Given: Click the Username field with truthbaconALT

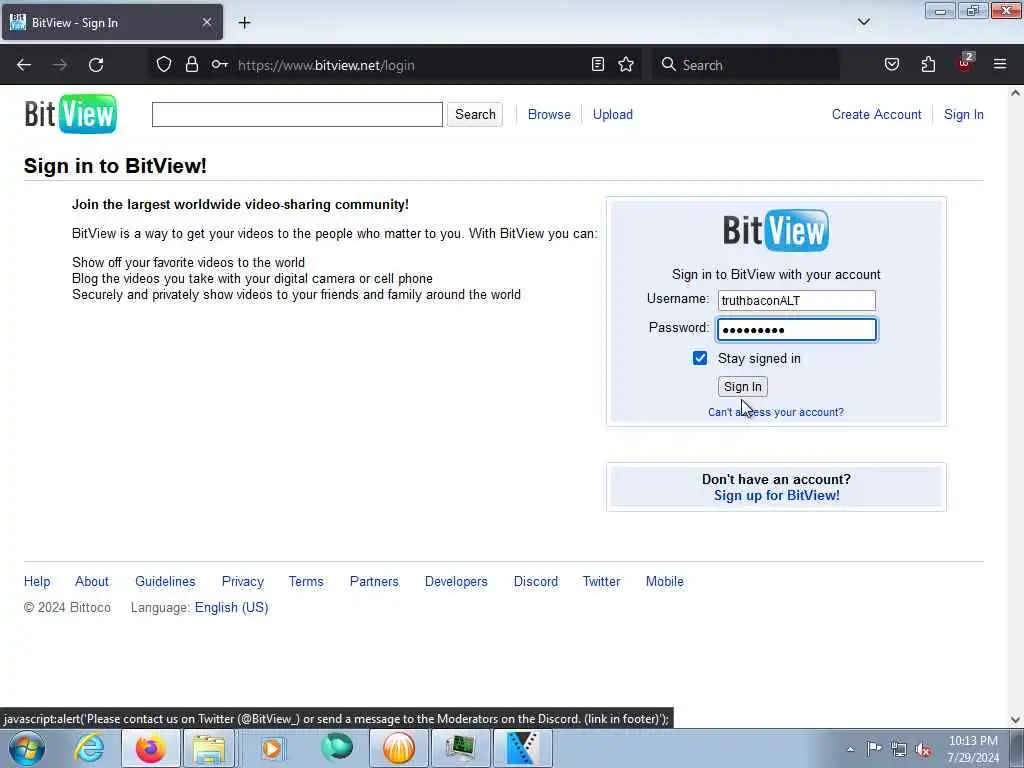Looking at the screenshot, I should tap(797, 300).
